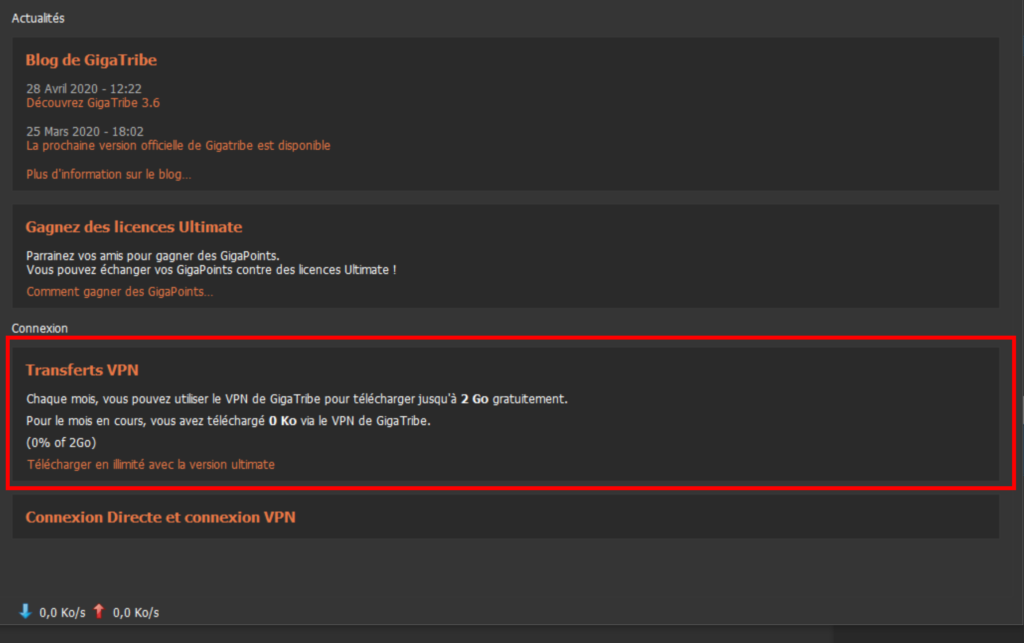Open the prochaine version officielle blog post
This screenshot has width=1024, height=643.
pyautogui.click(x=178, y=145)
